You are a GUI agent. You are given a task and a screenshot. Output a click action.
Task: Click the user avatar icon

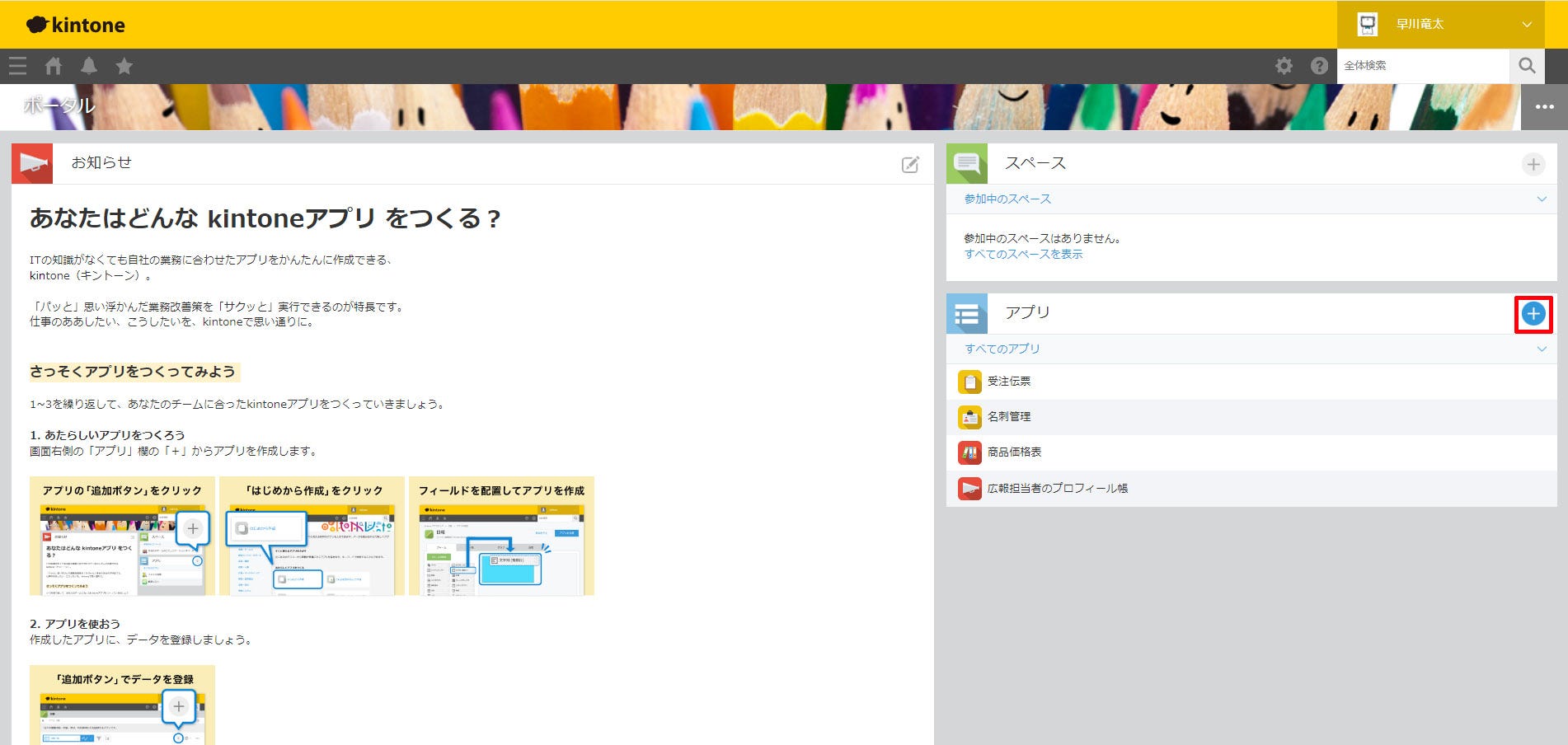coord(1368,25)
